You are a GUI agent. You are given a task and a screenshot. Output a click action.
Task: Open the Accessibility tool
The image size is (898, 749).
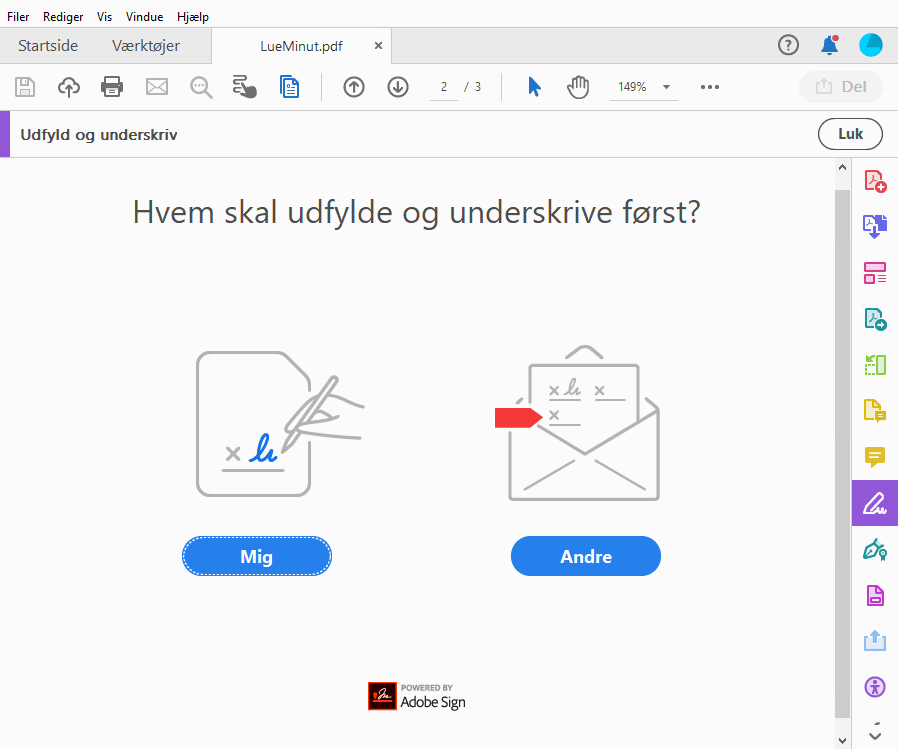pos(875,687)
